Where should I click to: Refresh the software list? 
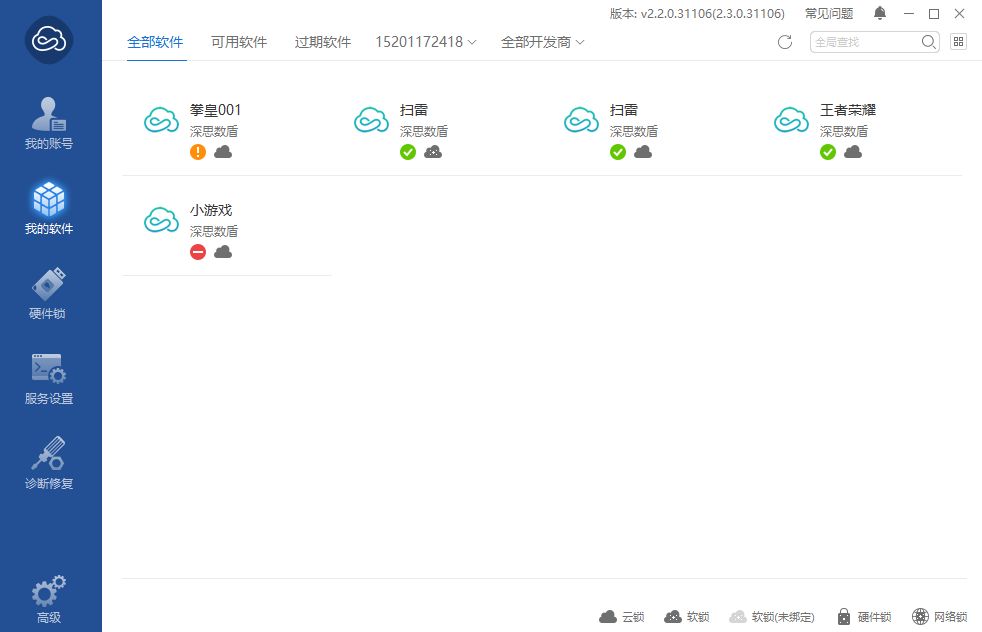[x=785, y=42]
